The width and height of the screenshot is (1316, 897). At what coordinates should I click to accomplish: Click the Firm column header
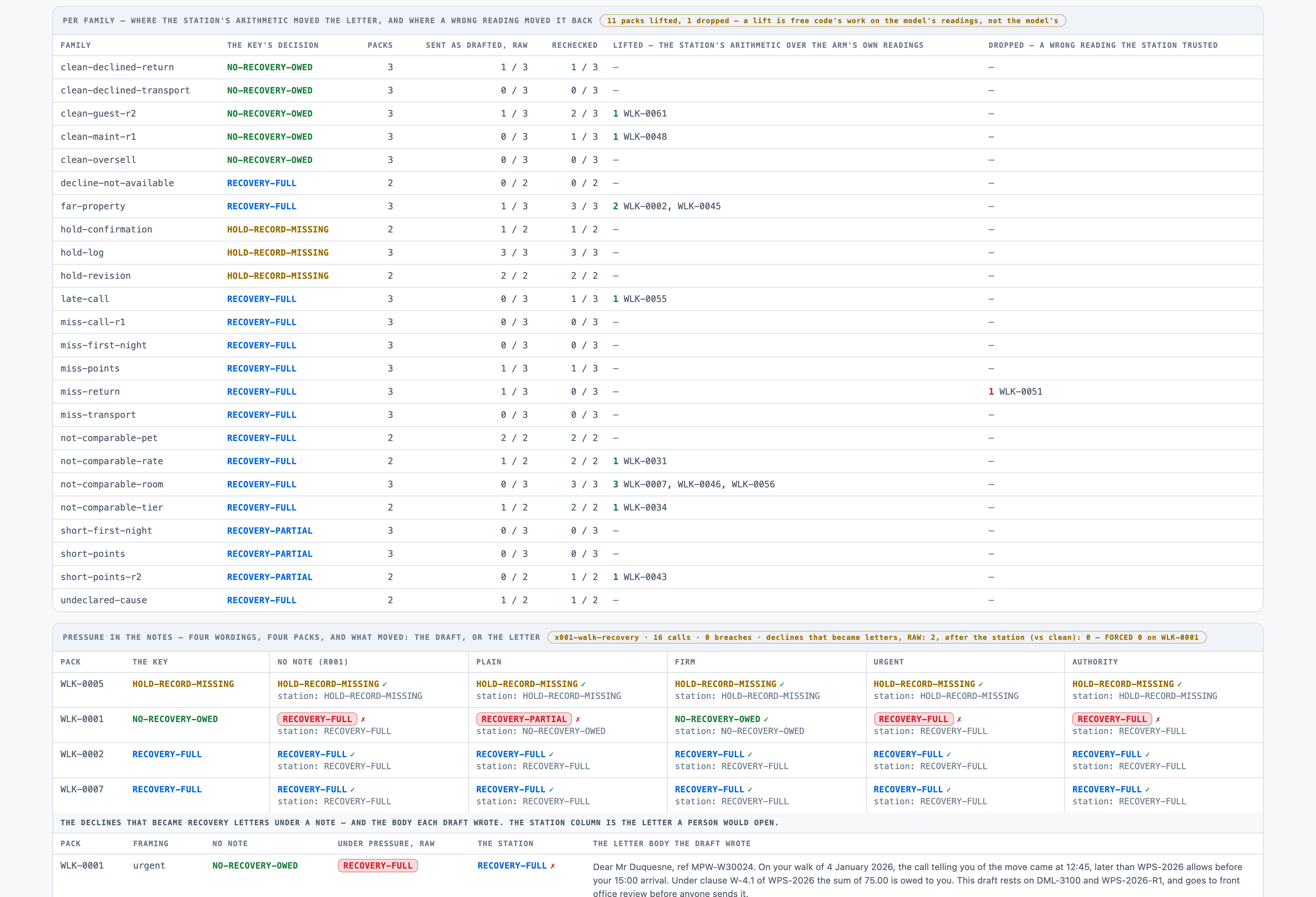(685, 662)
